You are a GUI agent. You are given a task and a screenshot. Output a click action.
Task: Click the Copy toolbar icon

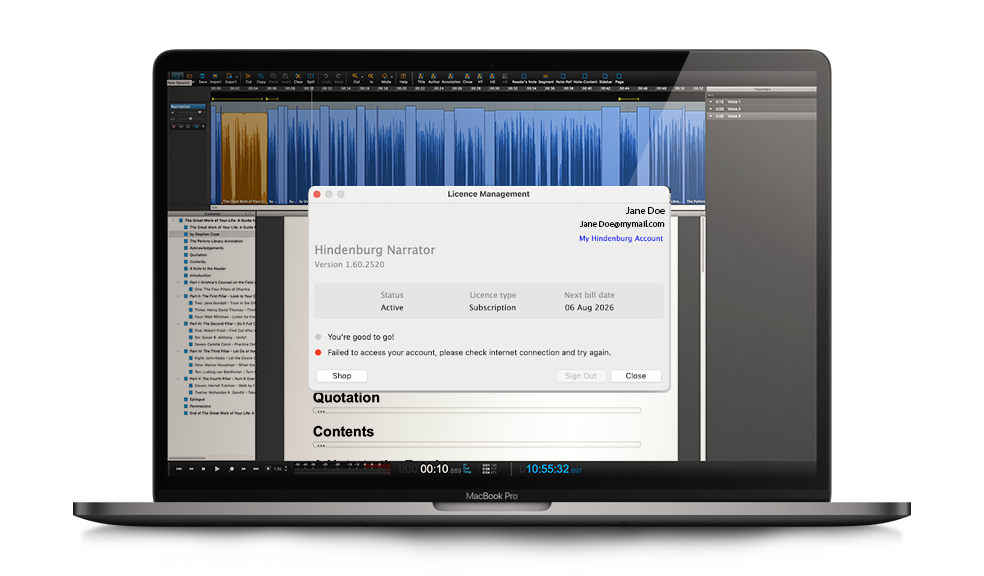pos(261,78)
